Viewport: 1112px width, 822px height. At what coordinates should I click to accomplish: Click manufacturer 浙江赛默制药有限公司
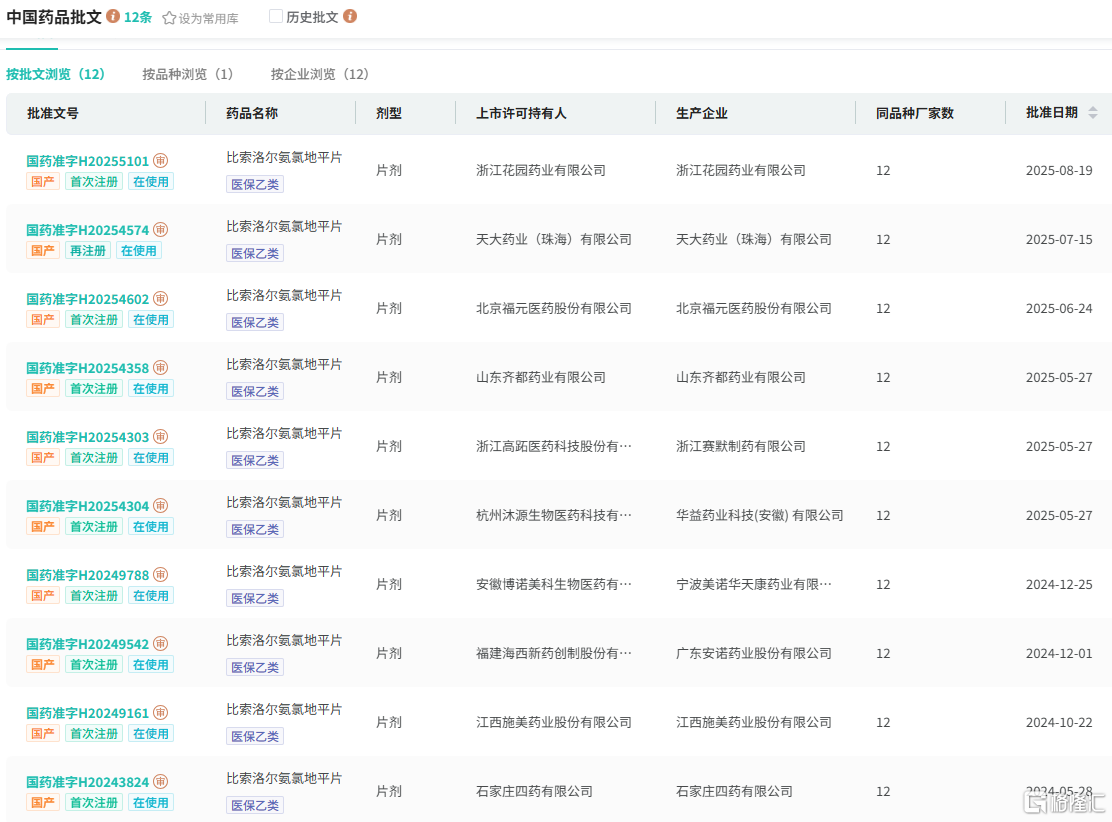741,446
